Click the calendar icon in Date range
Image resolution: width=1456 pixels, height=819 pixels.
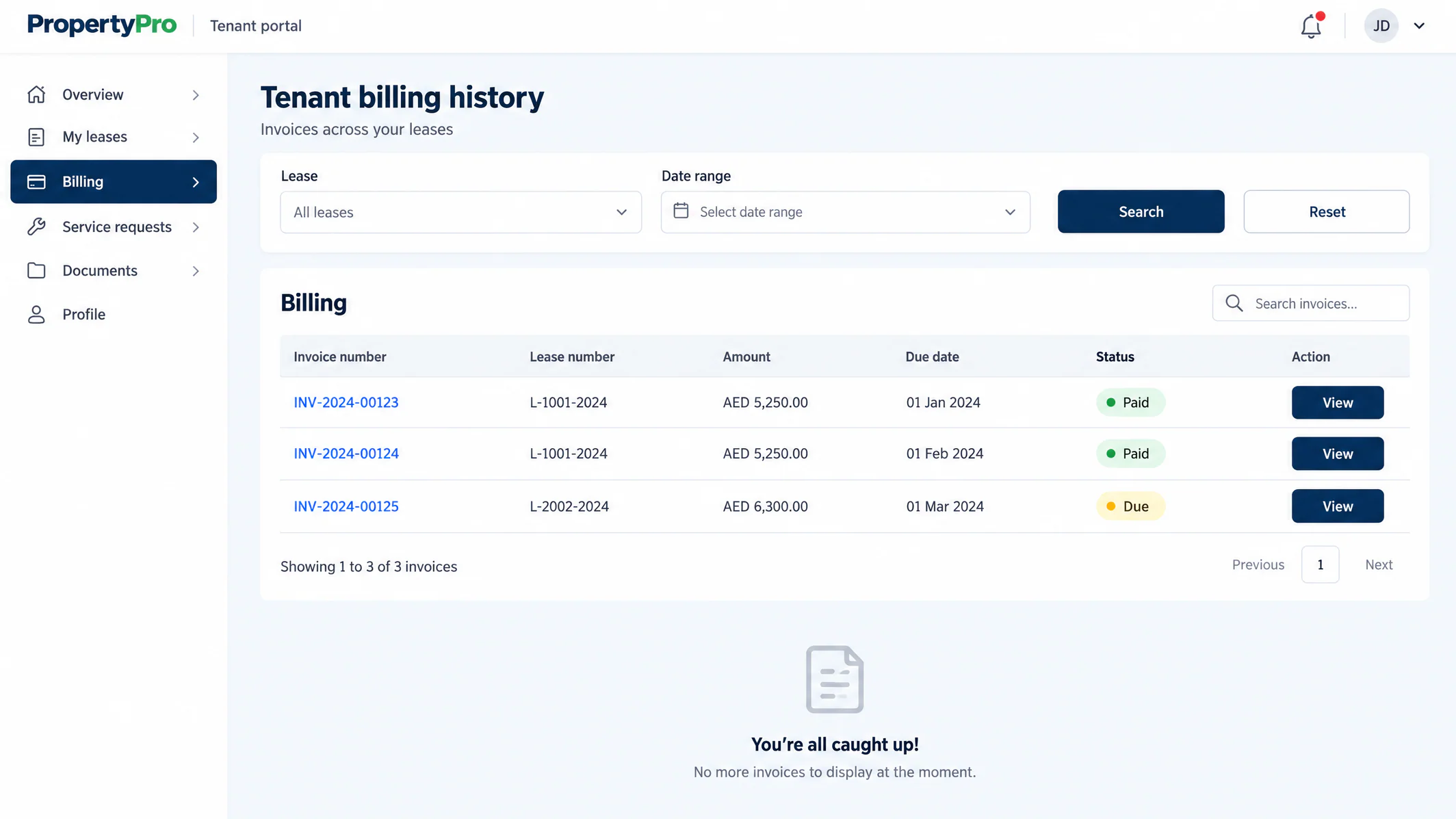[x=681, y=211]
